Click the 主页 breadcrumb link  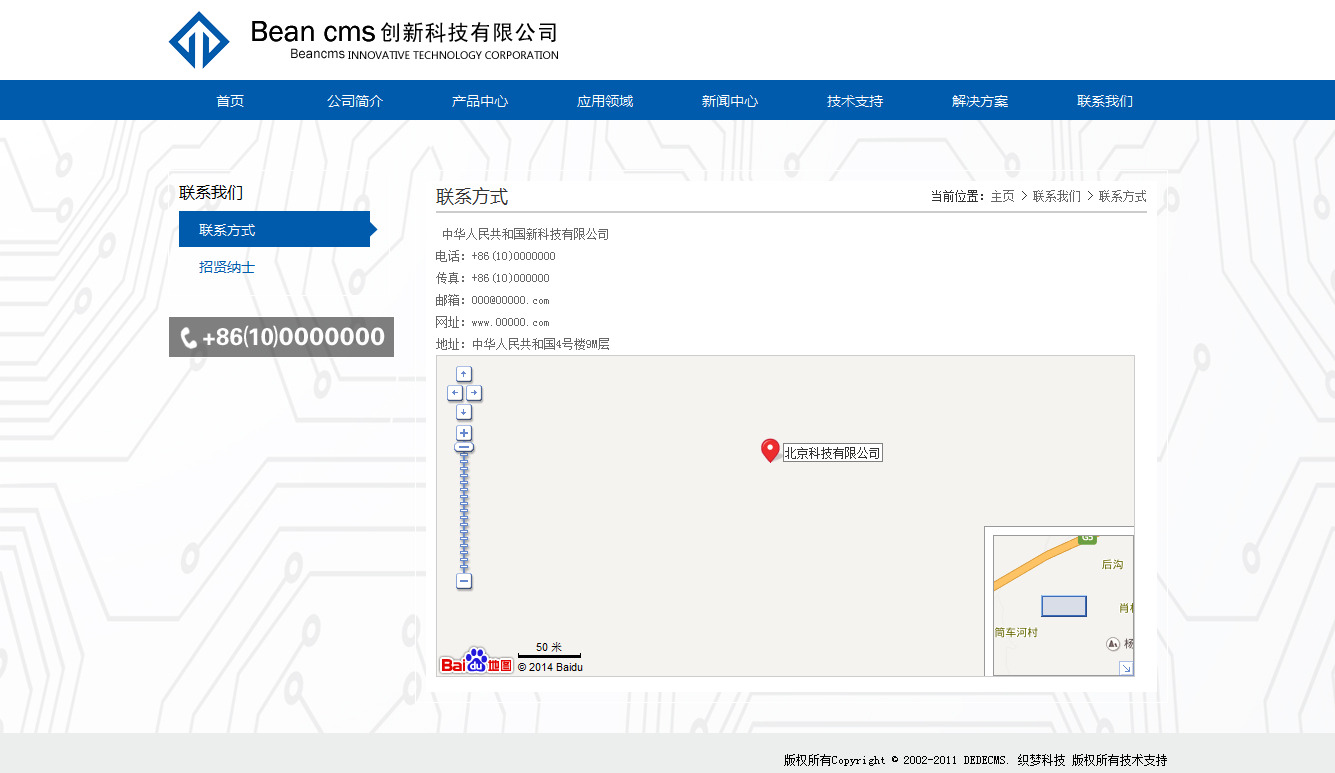pos(1002,197)
